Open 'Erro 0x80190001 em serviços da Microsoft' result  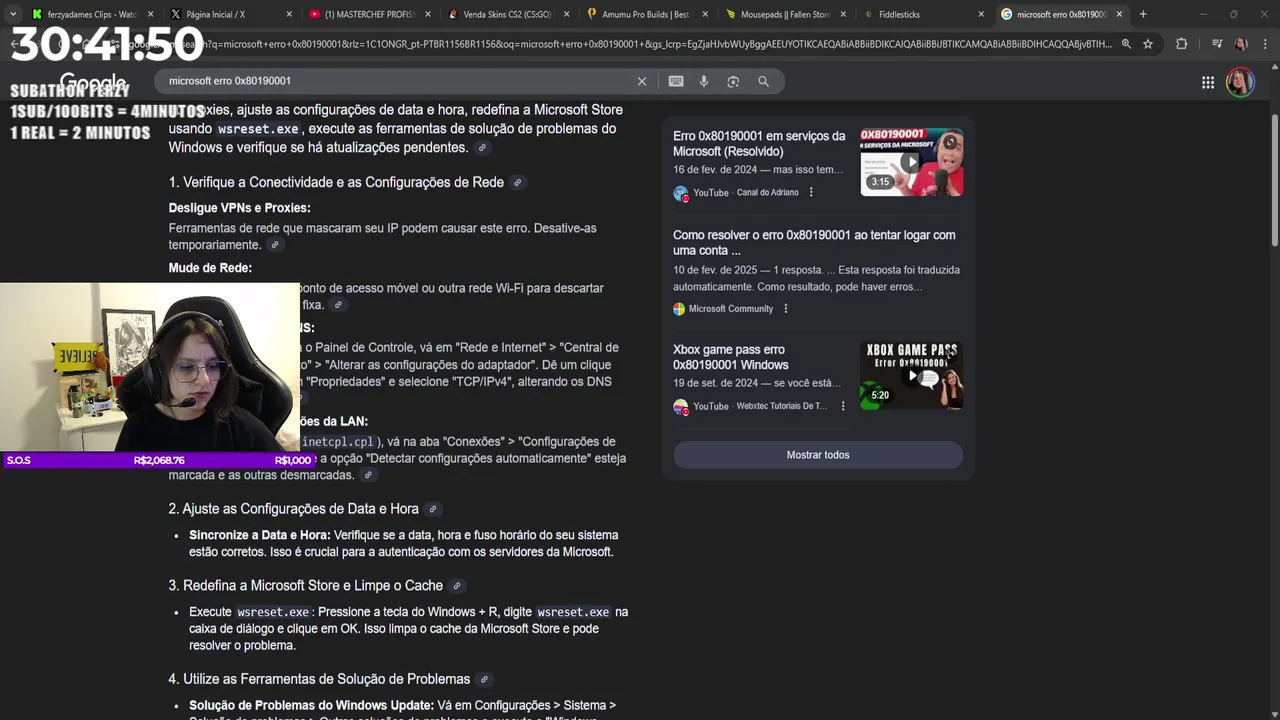pos(759,144)
